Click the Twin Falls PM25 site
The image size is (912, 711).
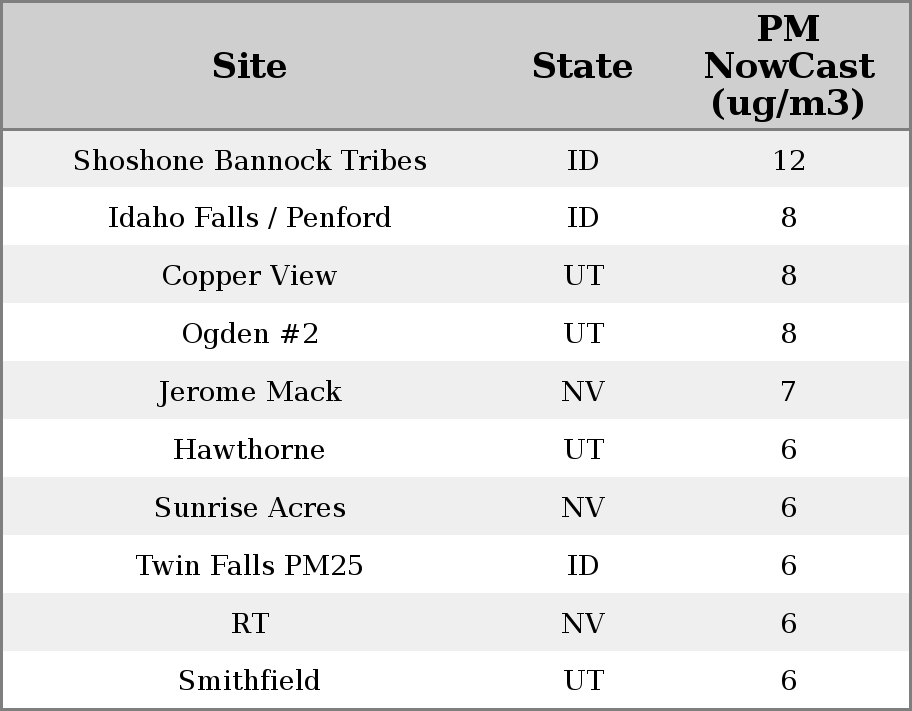coord(249,566)
